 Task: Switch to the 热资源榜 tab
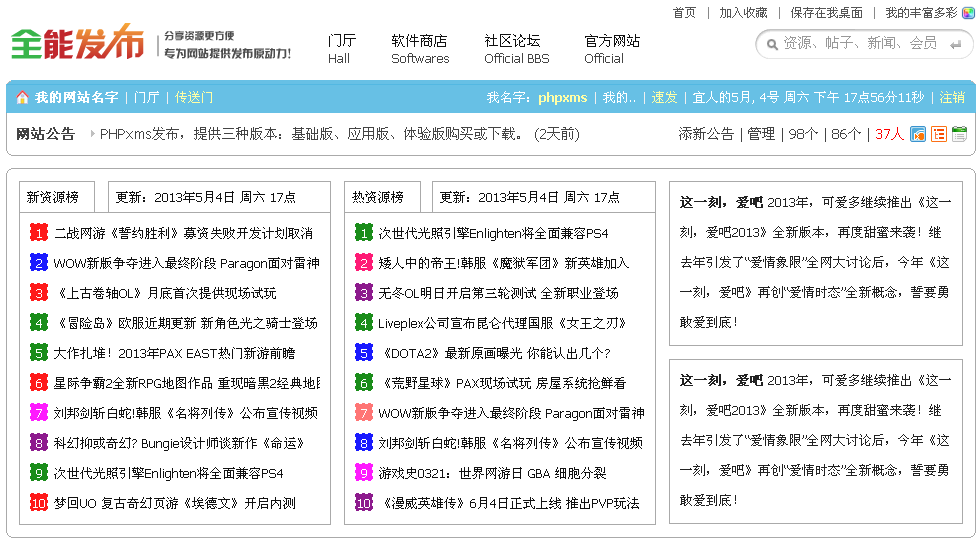pos(378,197)
